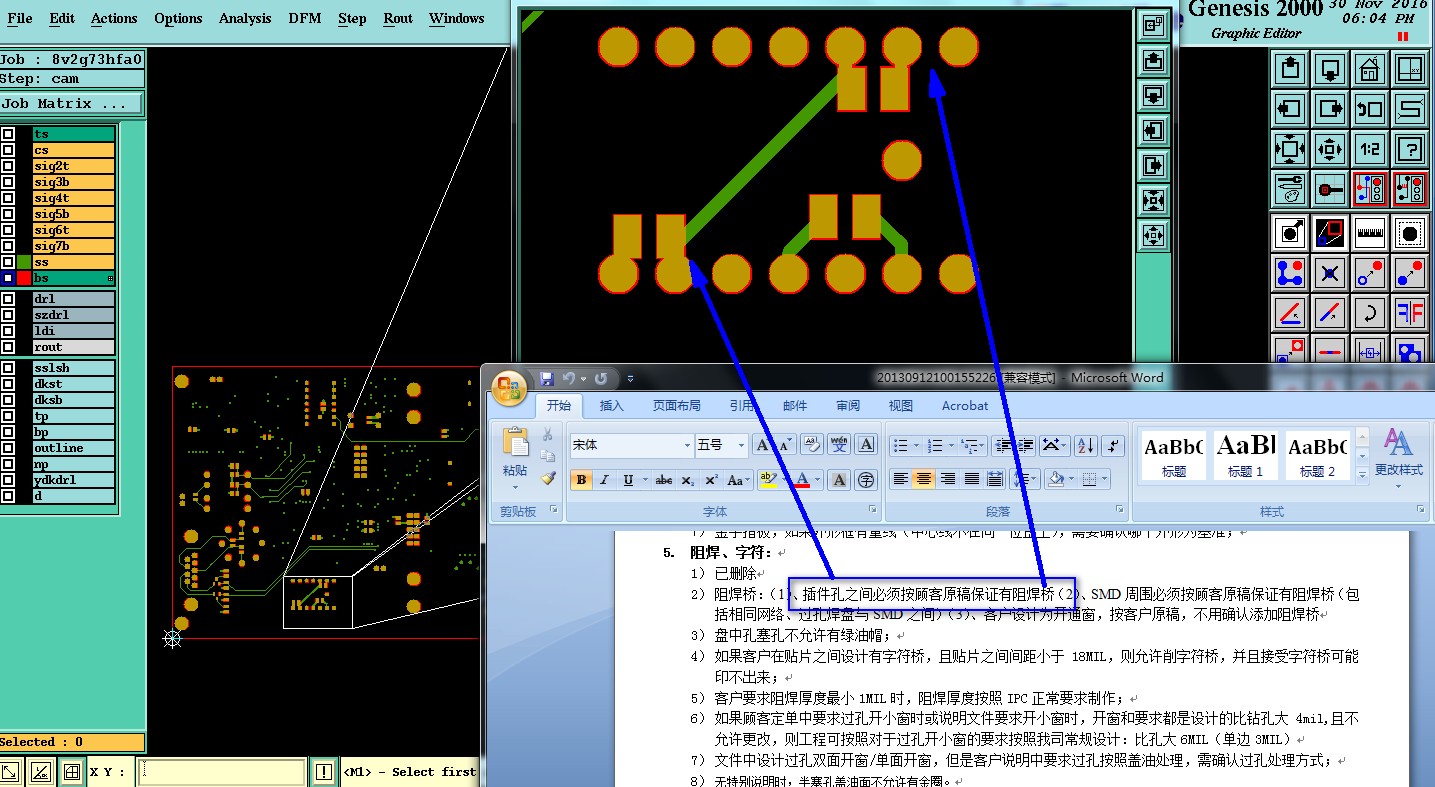The image size is (1435, 787).
Task: Apply the 标题 1 style in Word
Action: click(x=1246, y=455)
